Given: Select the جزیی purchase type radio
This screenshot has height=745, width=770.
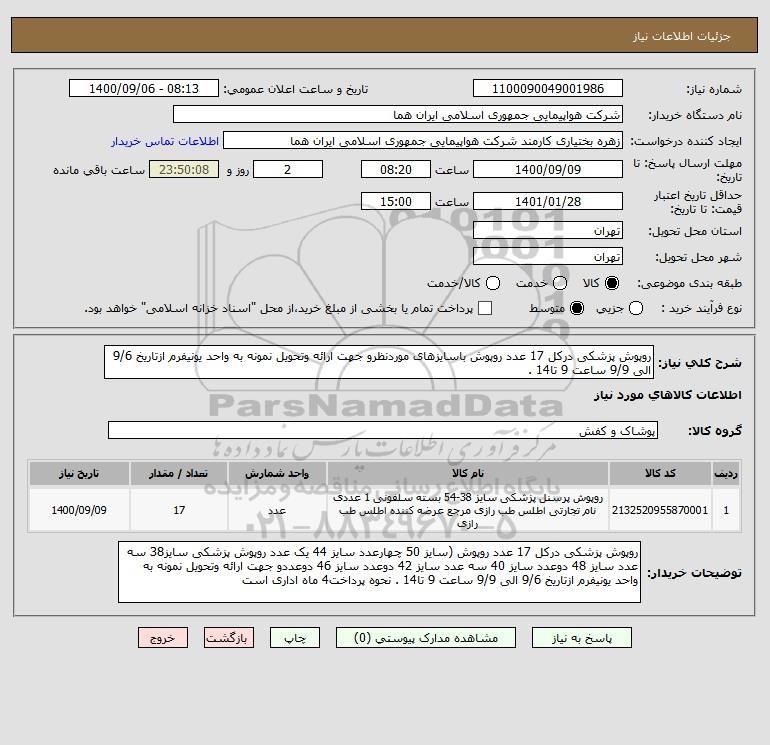Looking at the screenshot, I should (636, 308).
